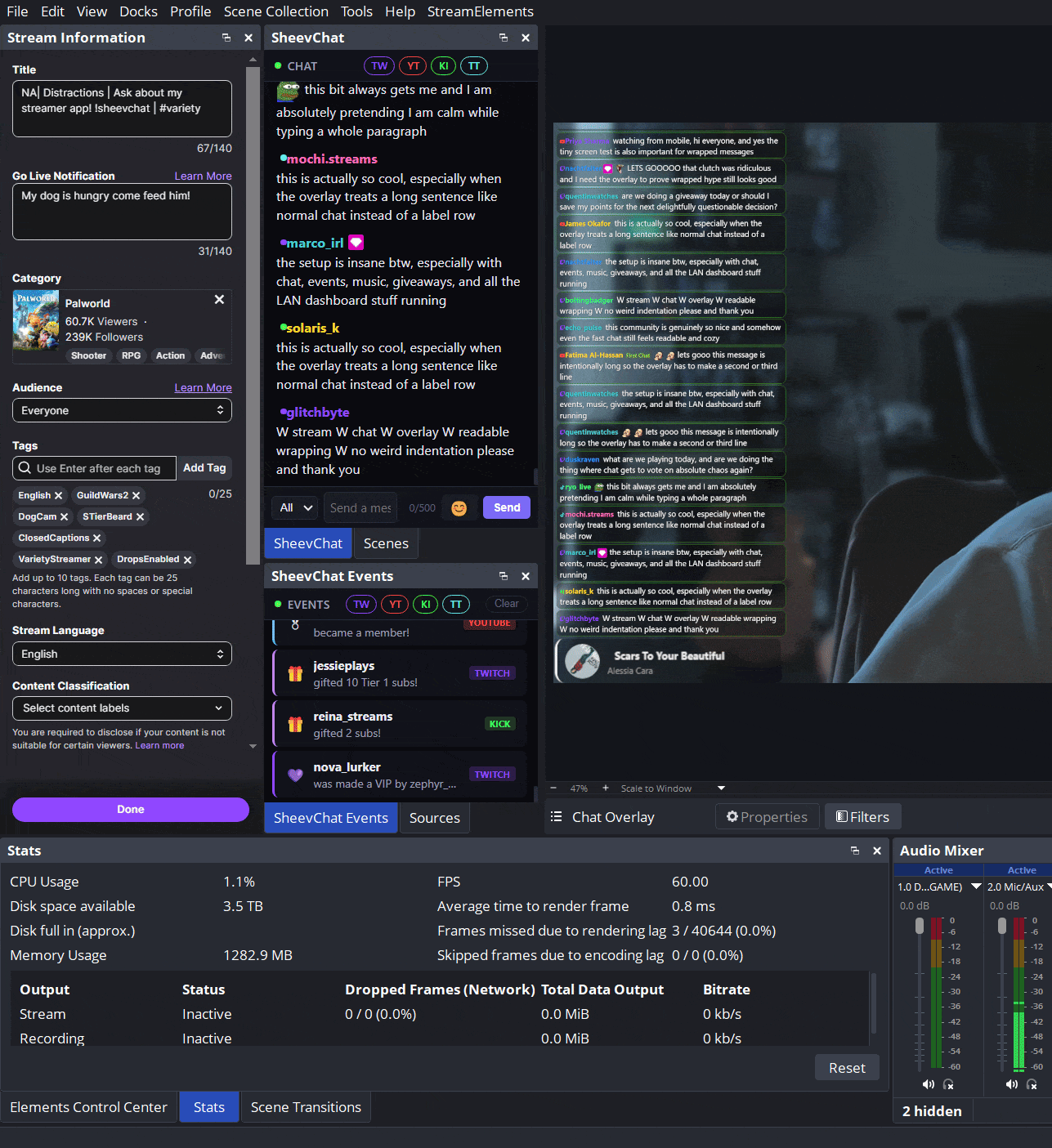Expand Select content labels dropdown

click(x=122, y=708)
